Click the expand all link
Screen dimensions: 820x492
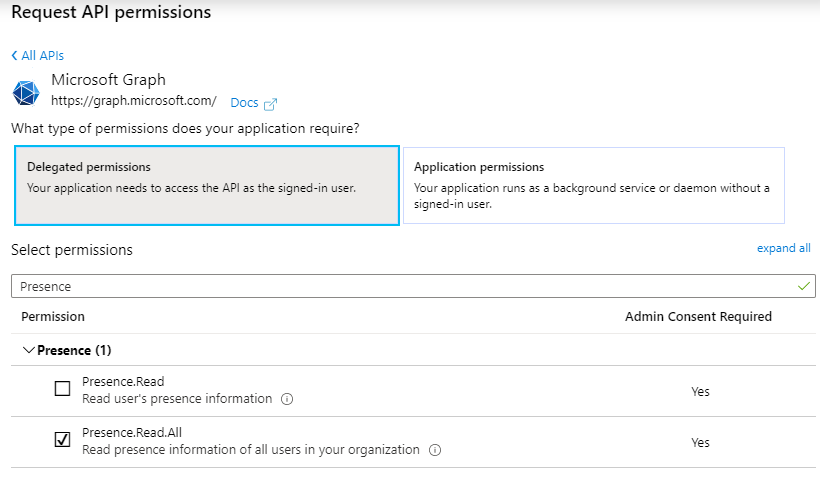[x=783, y=248]
